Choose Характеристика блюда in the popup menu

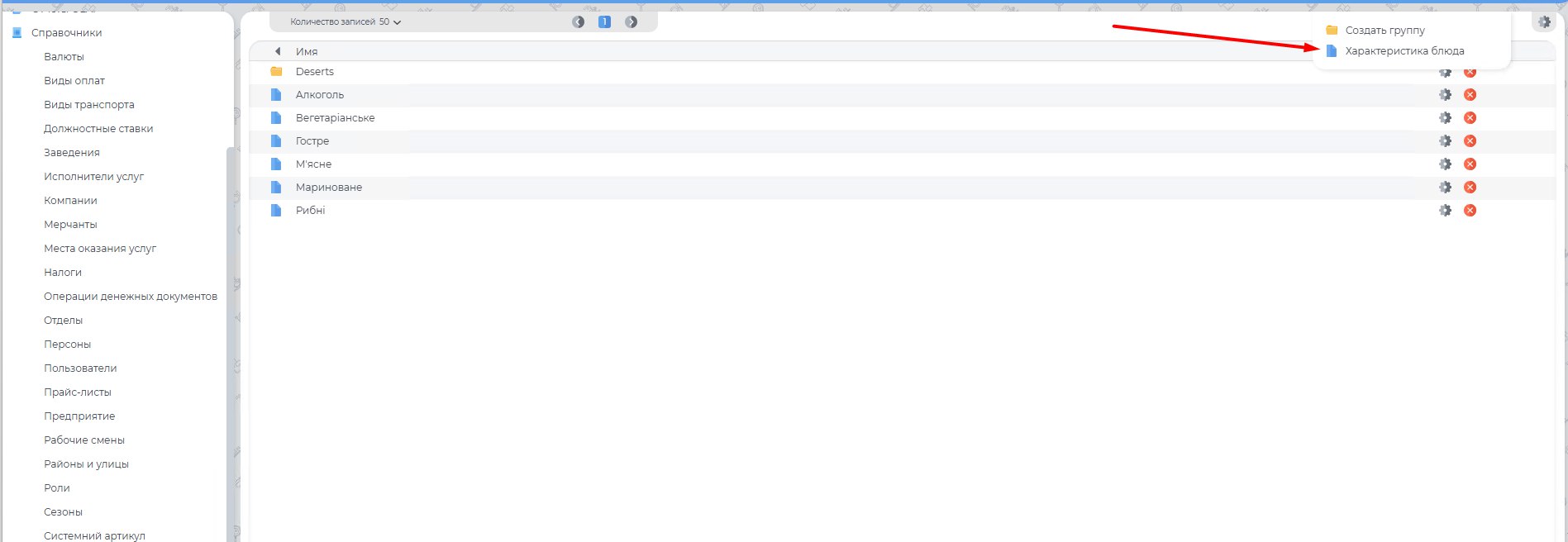coord(1404,51)
